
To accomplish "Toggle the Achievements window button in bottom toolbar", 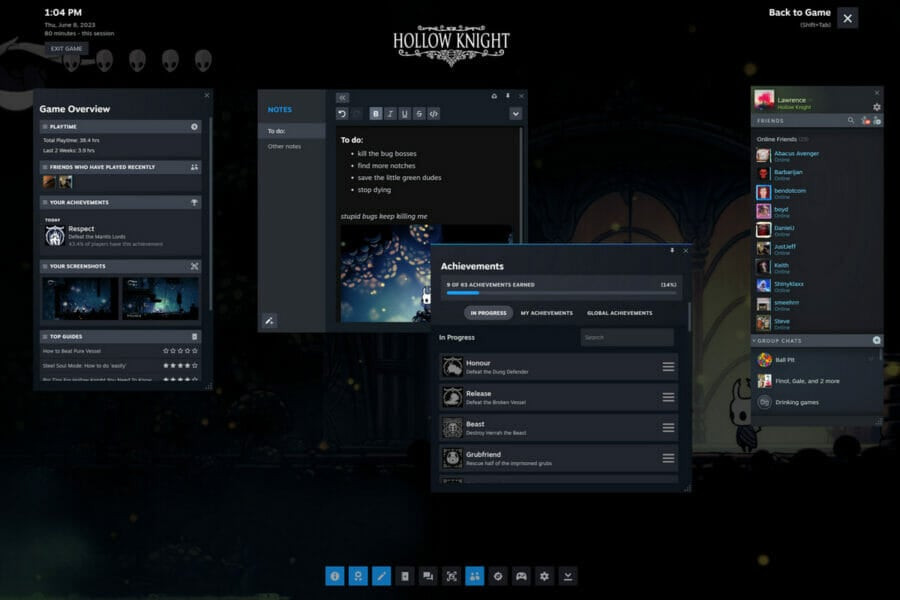I will [x=358, y=576].
